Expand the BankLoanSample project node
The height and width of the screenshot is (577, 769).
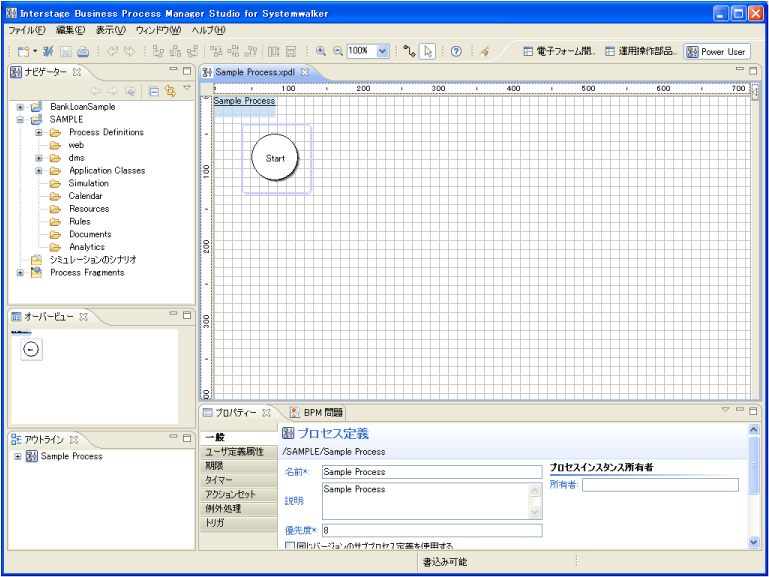pos(20,107)
